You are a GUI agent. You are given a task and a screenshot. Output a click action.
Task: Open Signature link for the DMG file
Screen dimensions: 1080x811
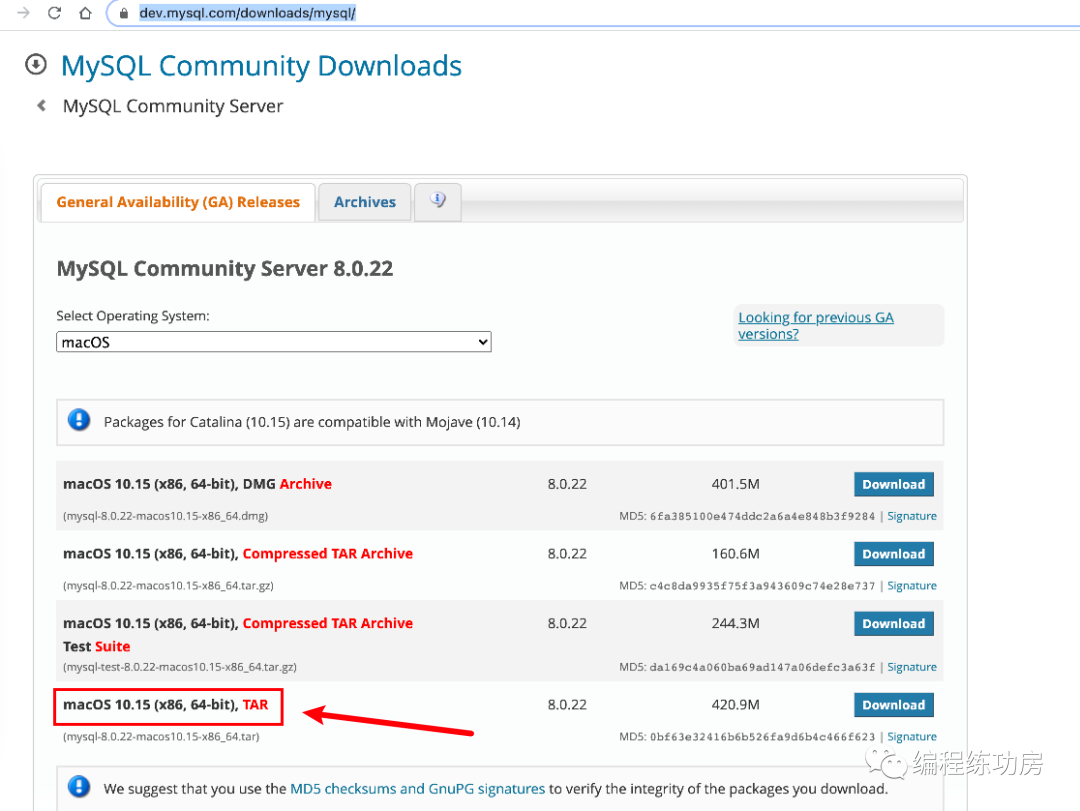[911, 516]
